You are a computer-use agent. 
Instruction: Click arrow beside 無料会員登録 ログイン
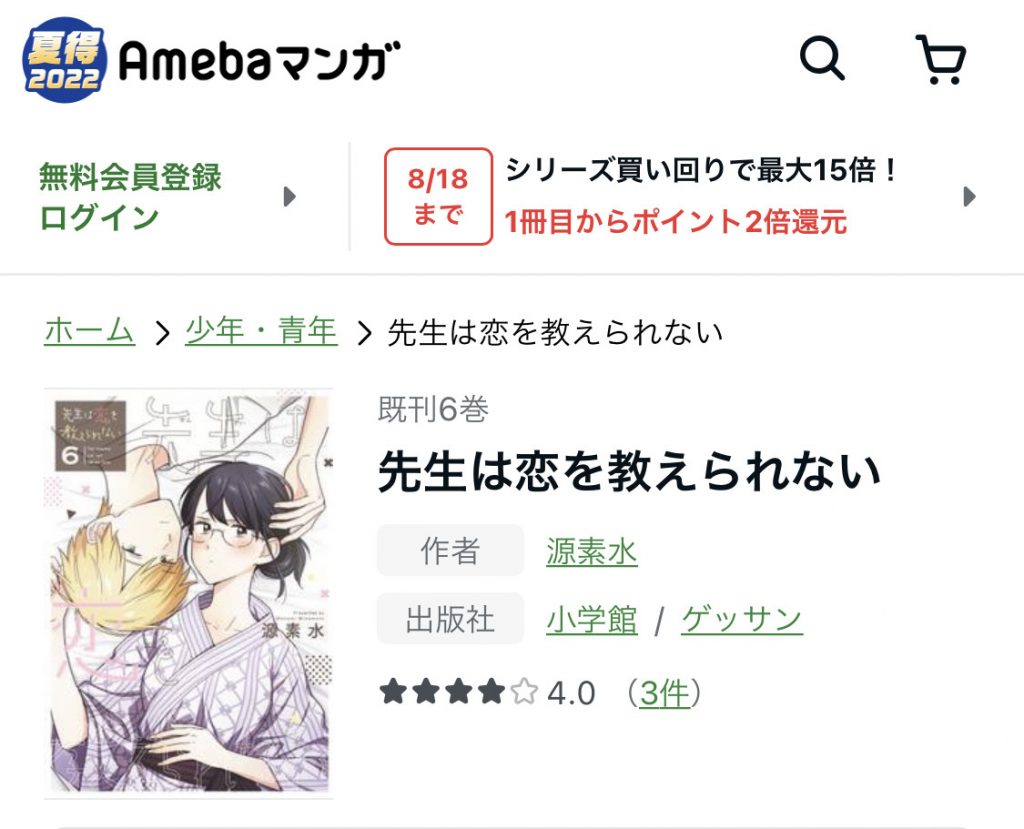pos(290,197)
